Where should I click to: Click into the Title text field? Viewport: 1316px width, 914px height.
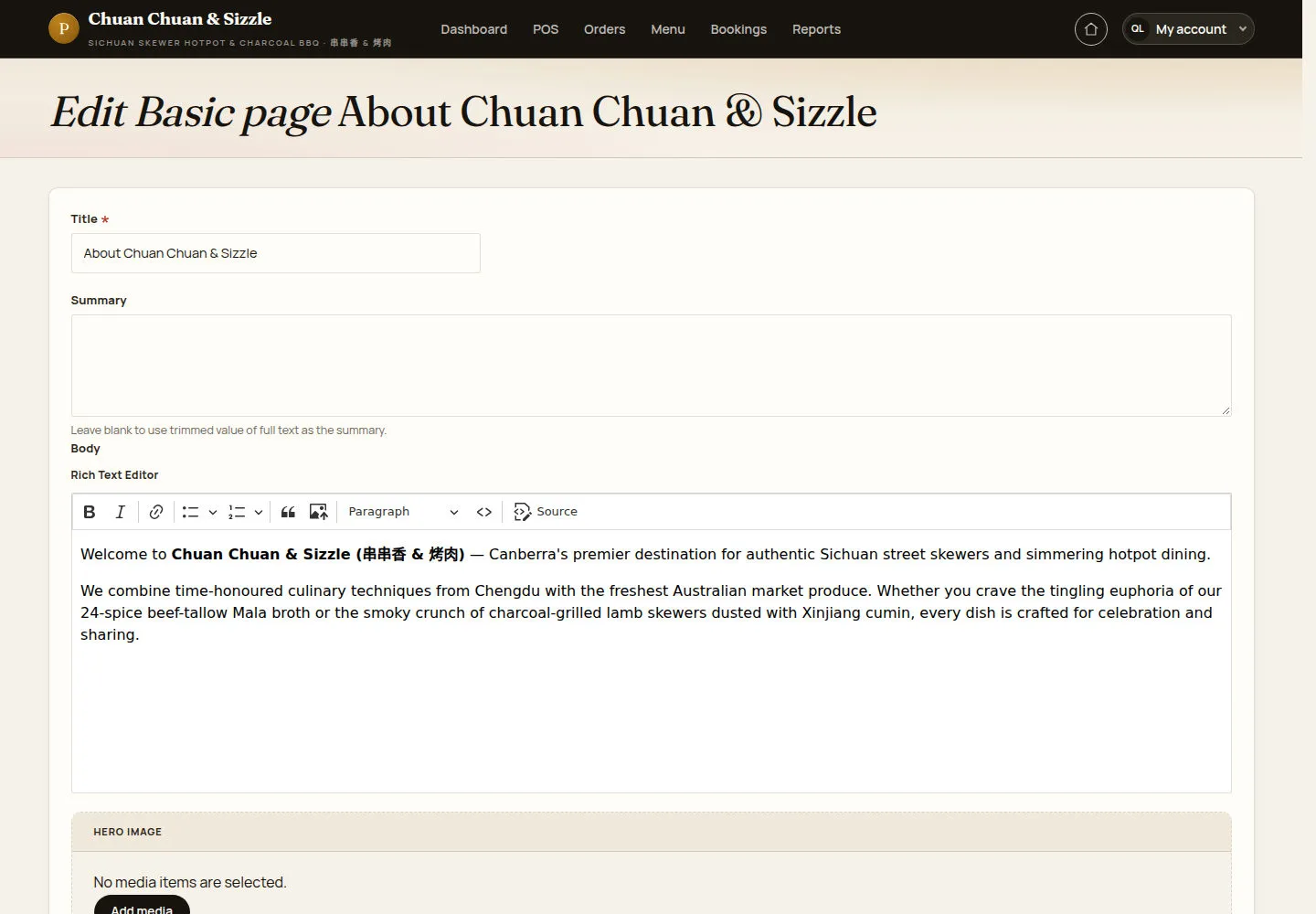[x=275, y=253]
